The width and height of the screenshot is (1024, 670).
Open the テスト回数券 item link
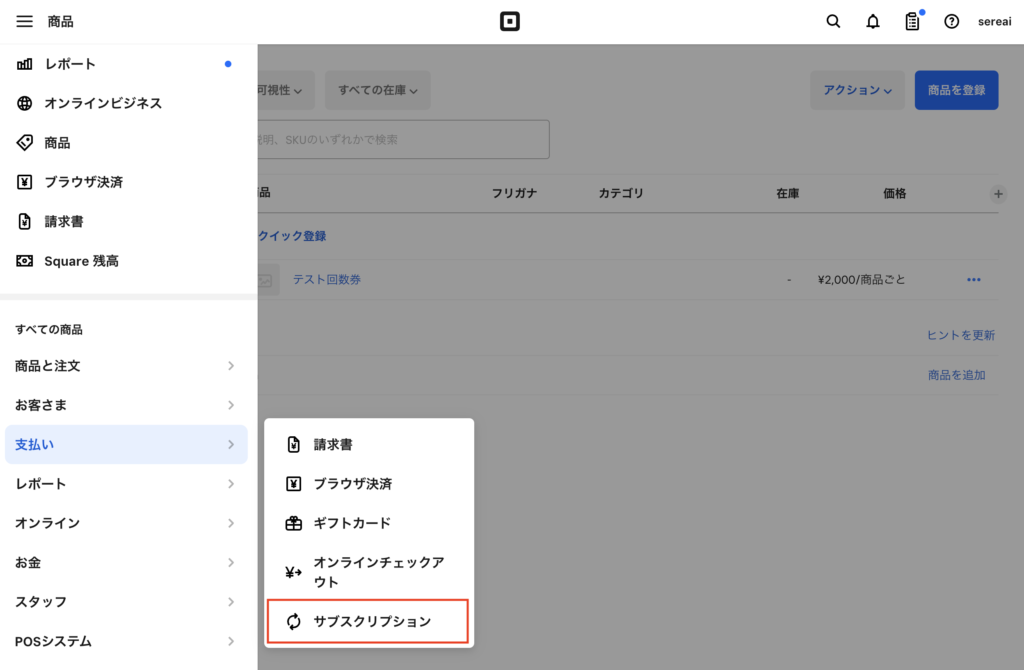click(326, 280)
